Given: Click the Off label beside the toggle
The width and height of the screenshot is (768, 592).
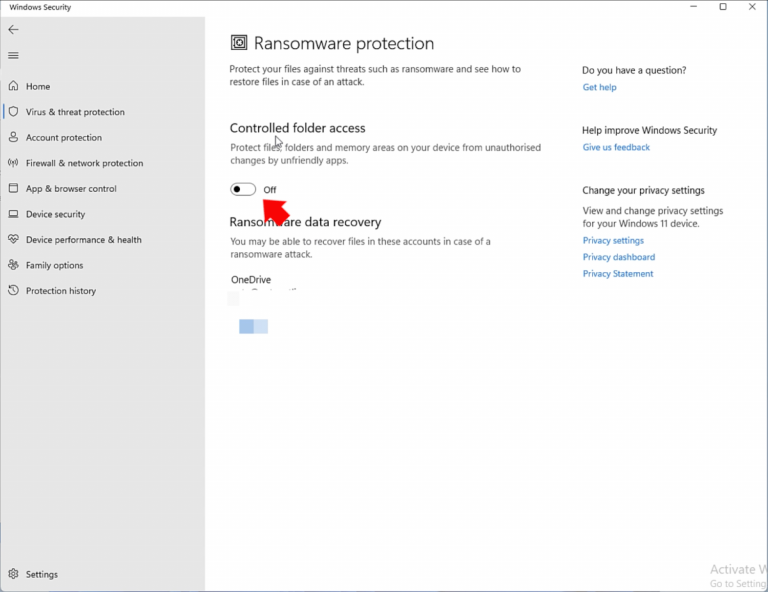Looking at the screenshot, I should pyautogui.click(x=270, y=189).
